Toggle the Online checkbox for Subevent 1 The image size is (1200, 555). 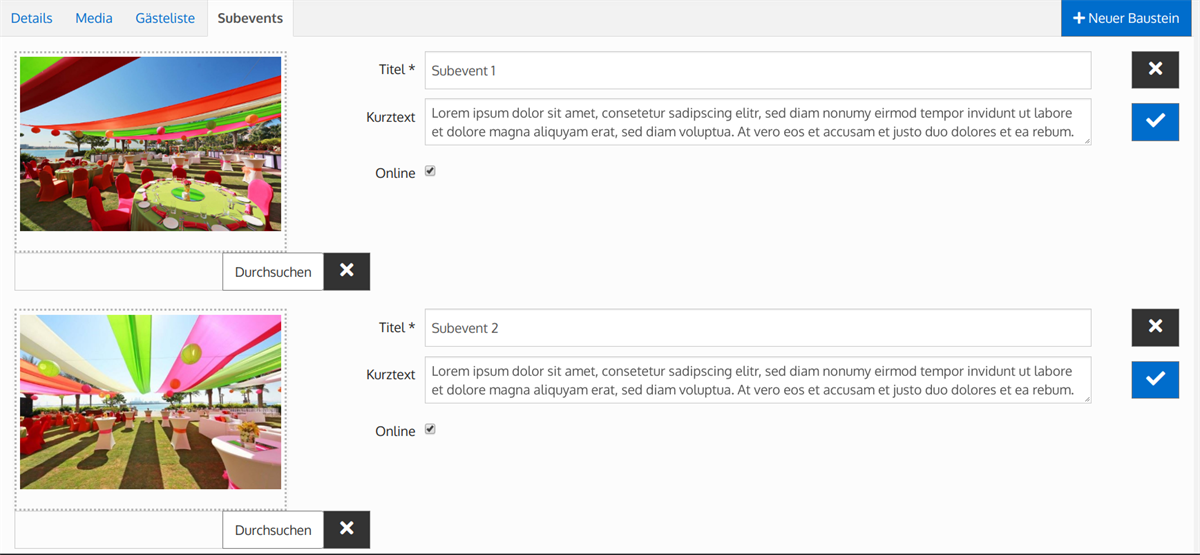tap(430, 172)
